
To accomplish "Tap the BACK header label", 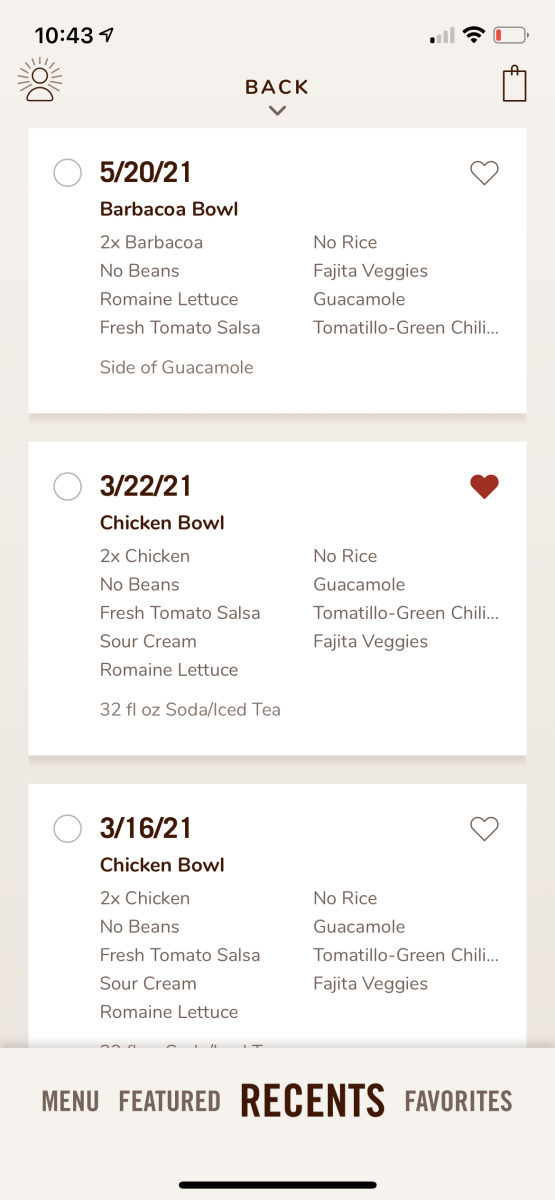I will pos(277,87).
